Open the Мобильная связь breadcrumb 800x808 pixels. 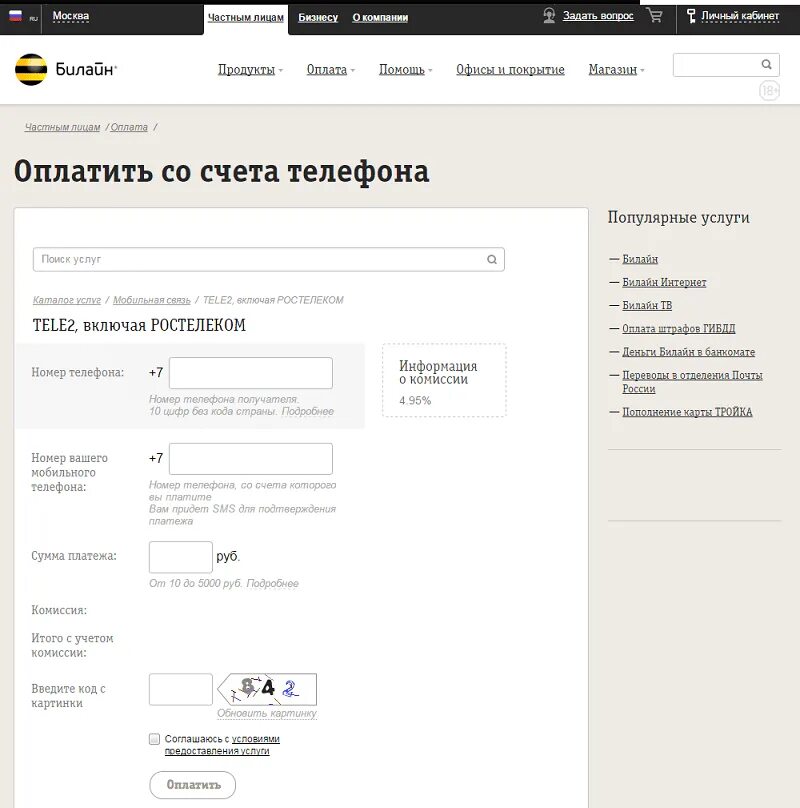pyautogui.click(x=152, y=300)
